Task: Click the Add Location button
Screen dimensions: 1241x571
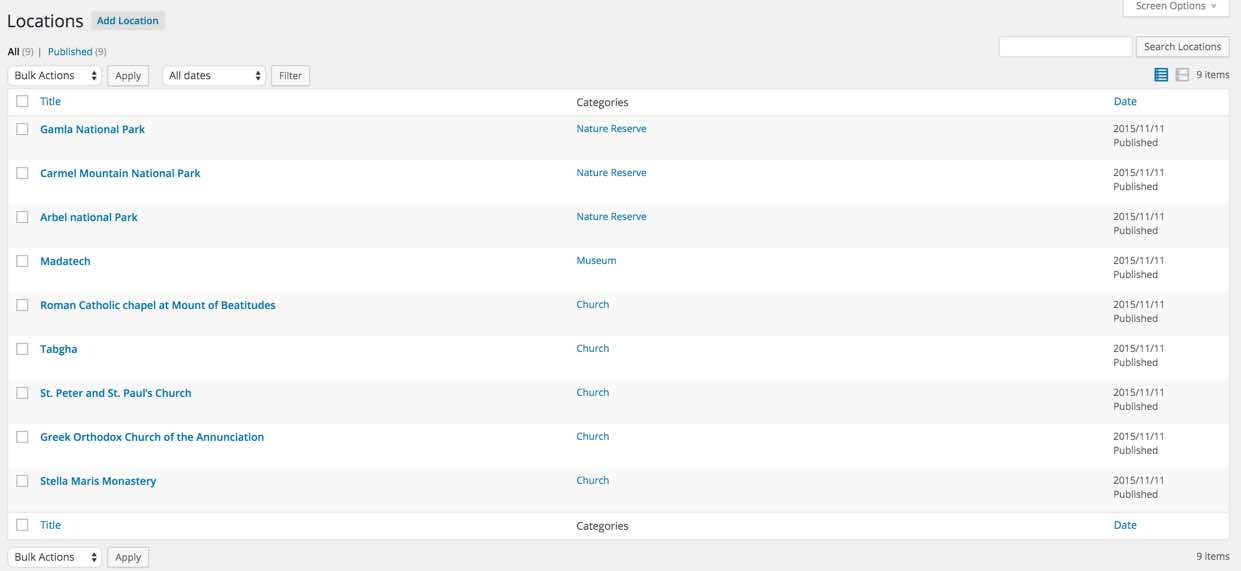Action: [128, 21]
